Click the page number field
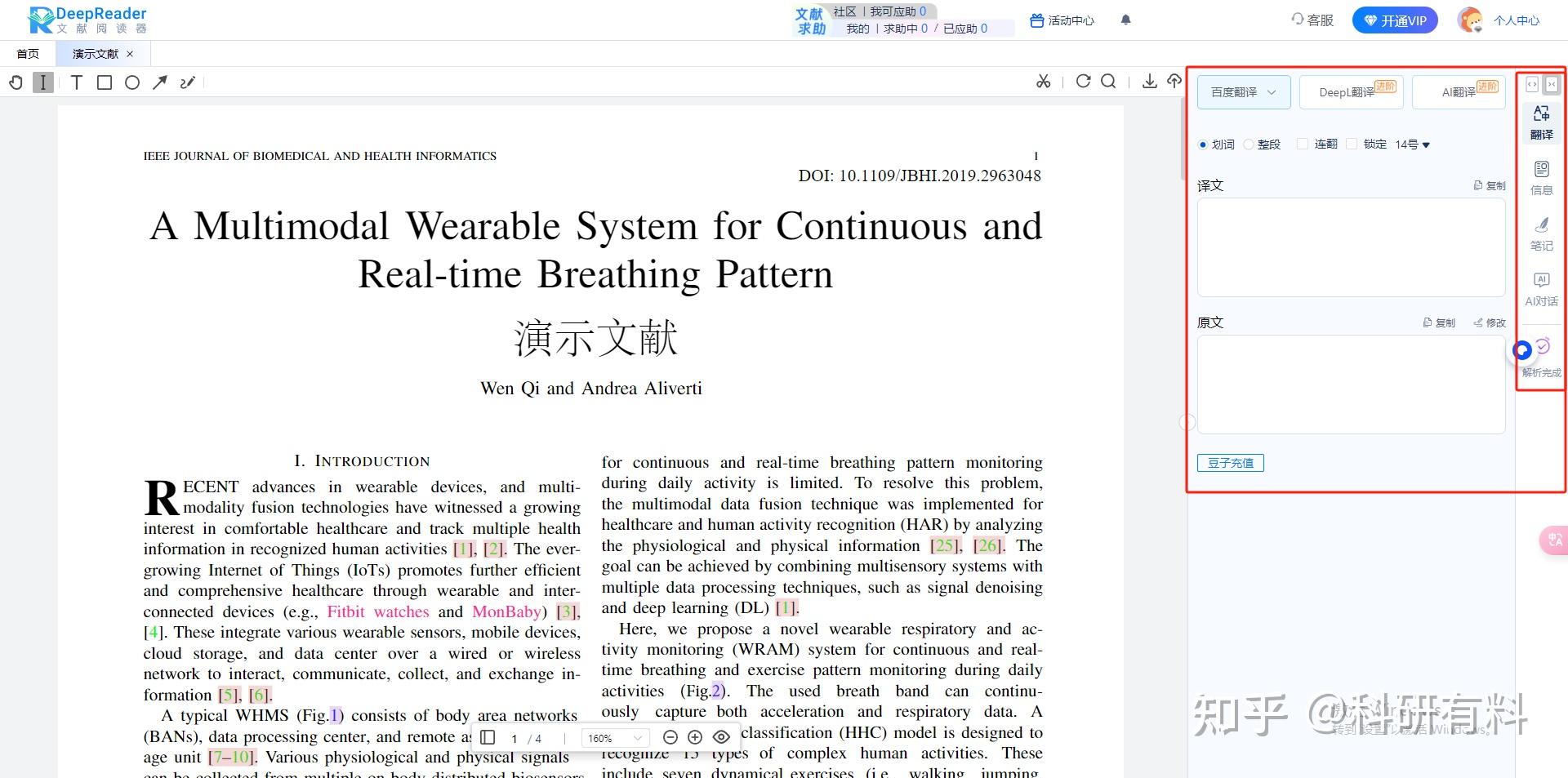 (514, 738)
